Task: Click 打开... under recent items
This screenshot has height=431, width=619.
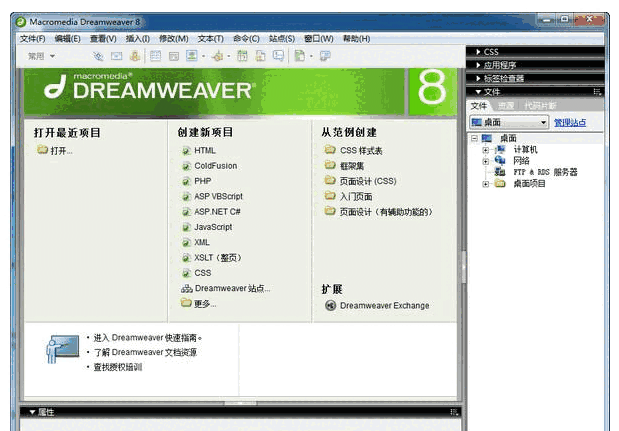Action: click(55, 150)
